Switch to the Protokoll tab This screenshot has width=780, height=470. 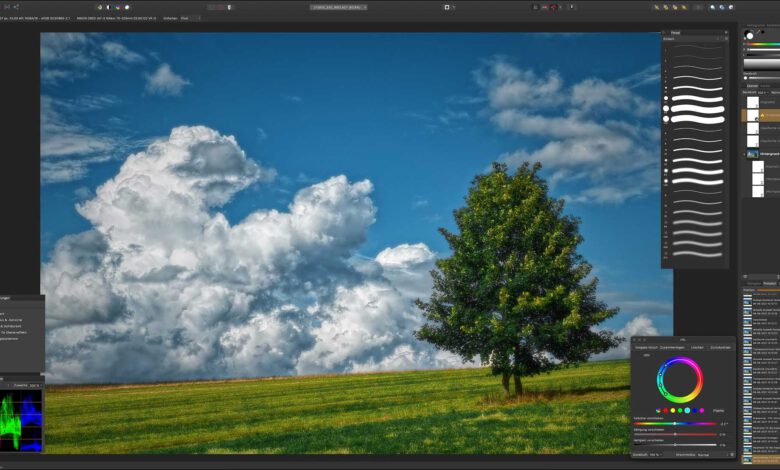770,283
